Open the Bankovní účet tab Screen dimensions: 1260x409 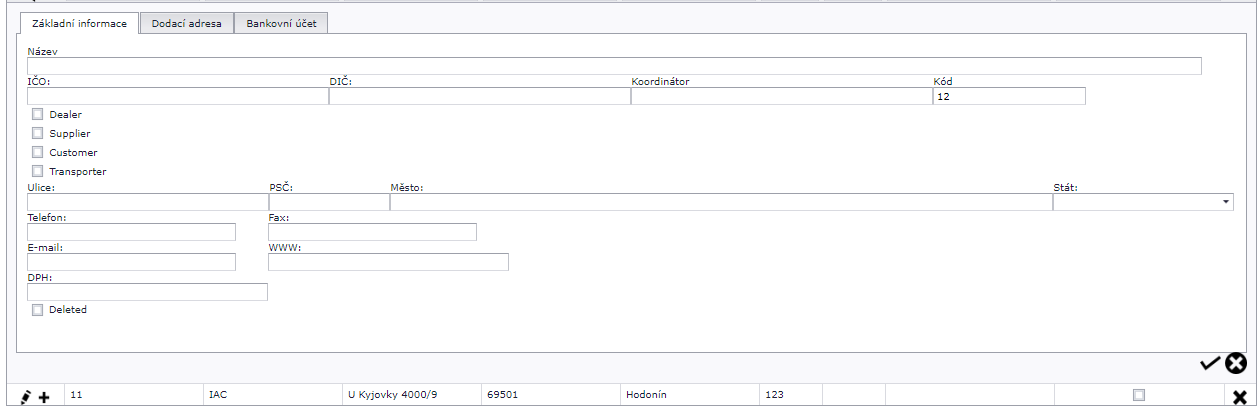click(x=281, y=23)
